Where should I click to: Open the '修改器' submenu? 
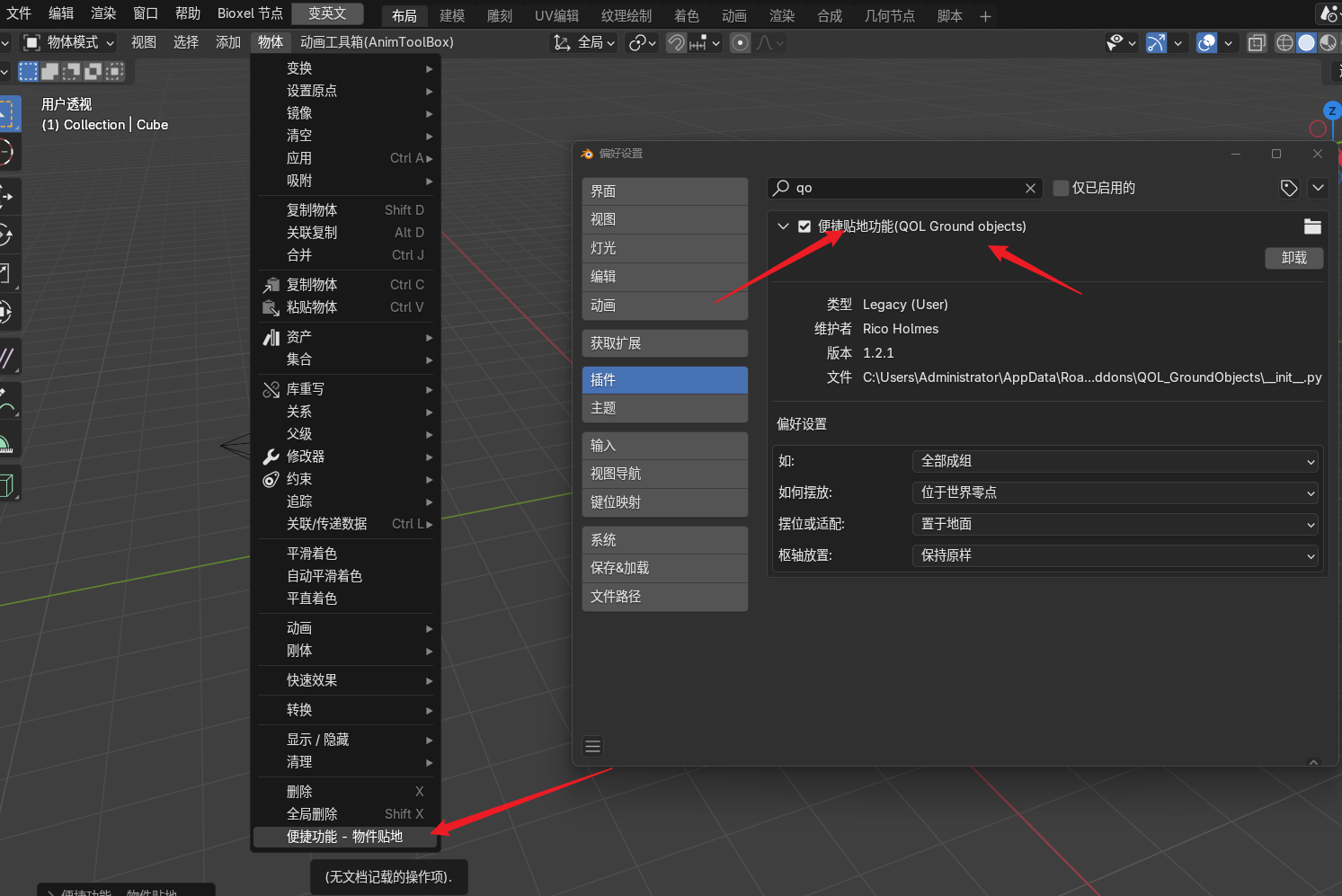tap(345, 457)
